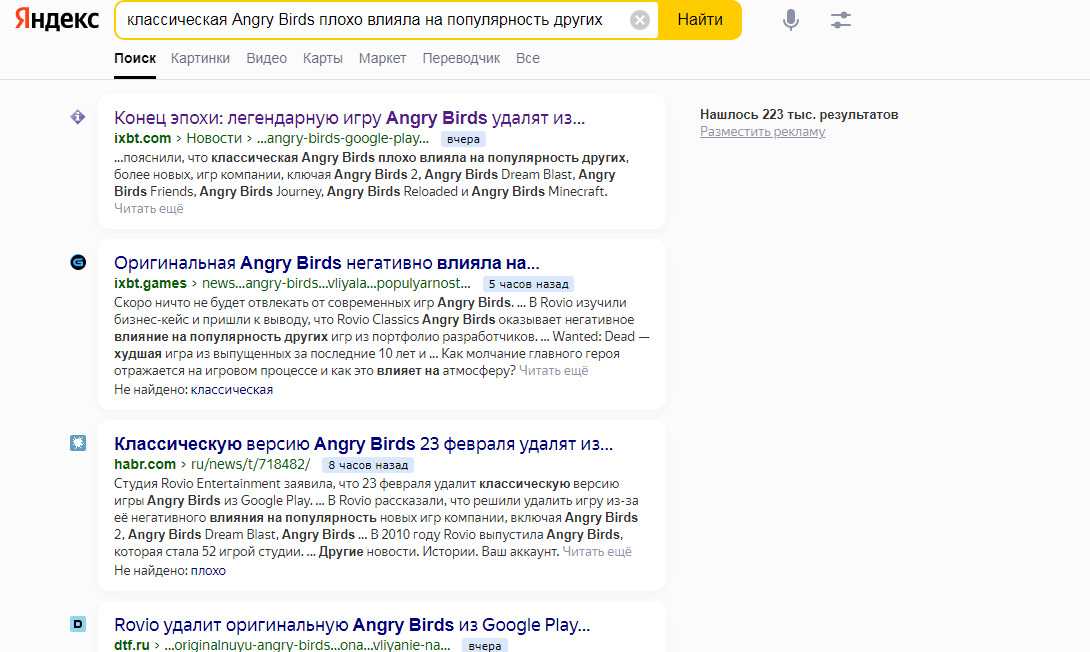Image resolution: width=1090 pixels, height=652 pixels.
Task: Click the 'вчера' badge of dtf.ru result
Action: (485, 646)
